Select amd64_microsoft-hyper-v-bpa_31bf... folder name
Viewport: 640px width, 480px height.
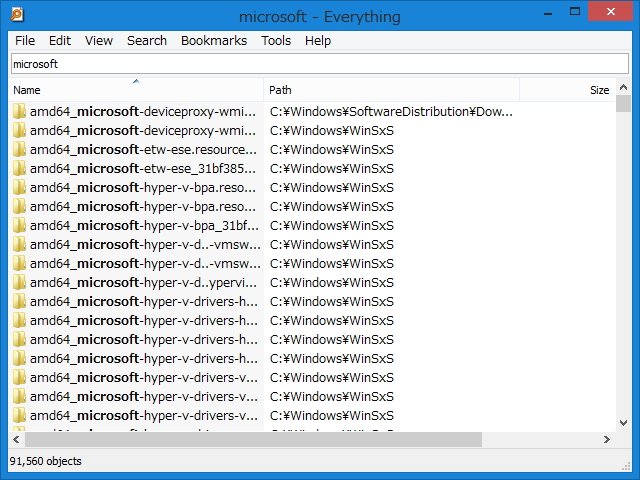(x=144, y=226)
